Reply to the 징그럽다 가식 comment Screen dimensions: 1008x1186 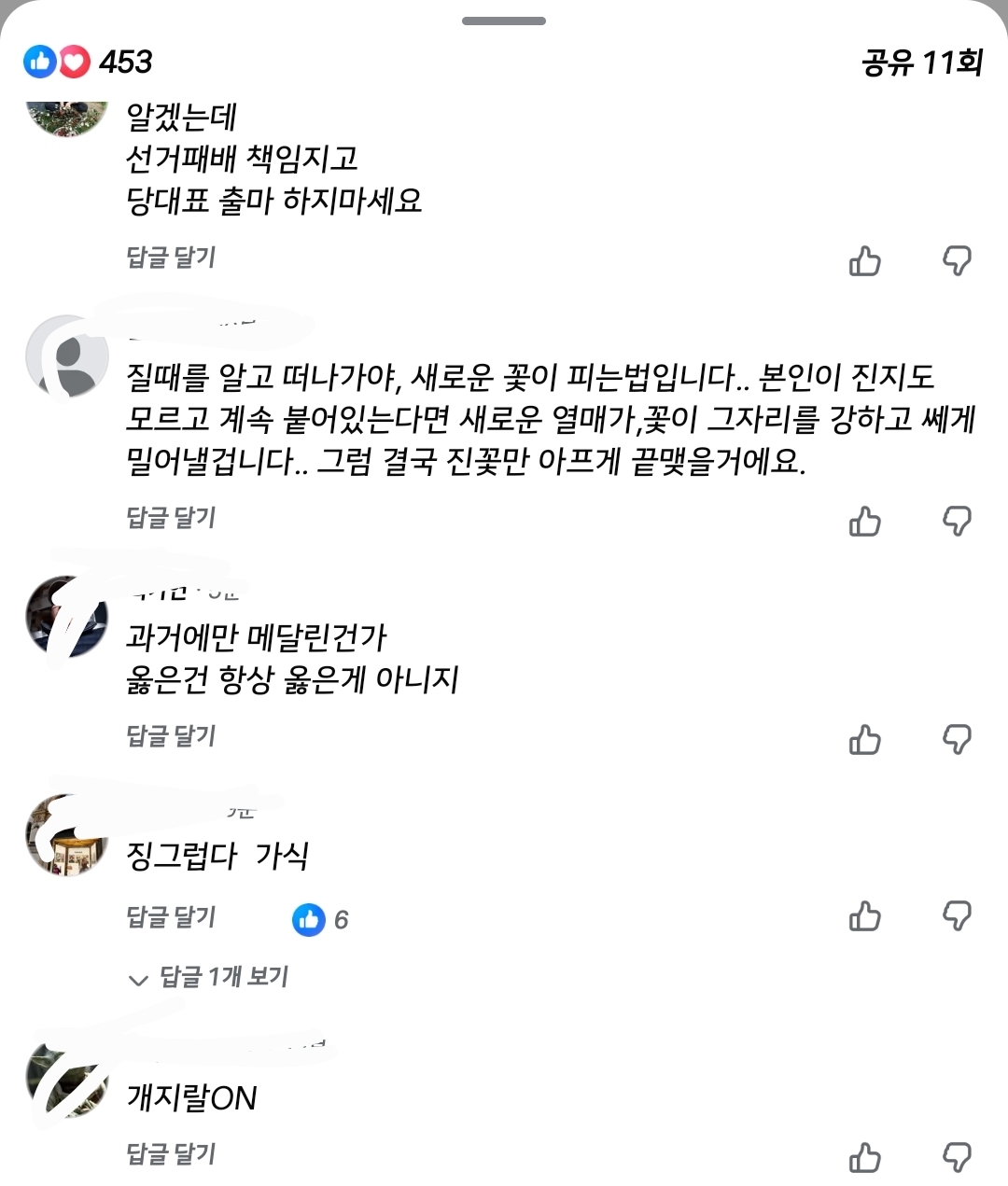point(171,917)
